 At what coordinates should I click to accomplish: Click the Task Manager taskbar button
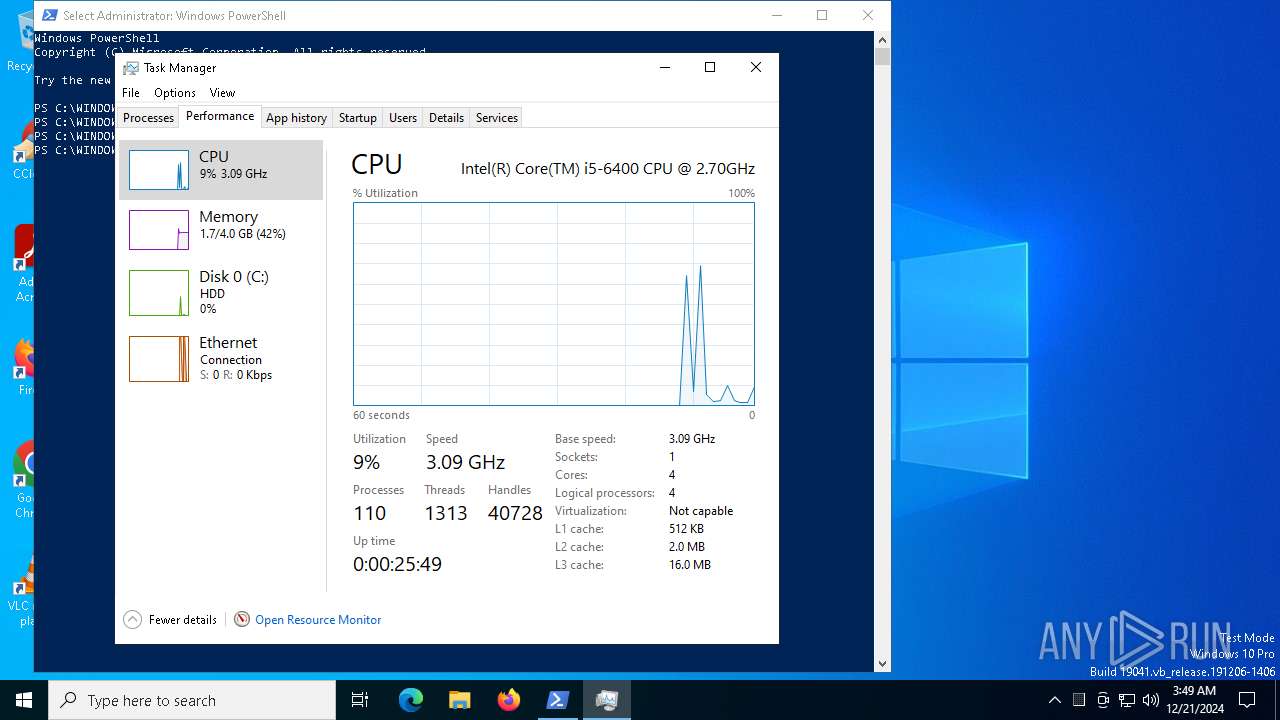tap(606, 700)
